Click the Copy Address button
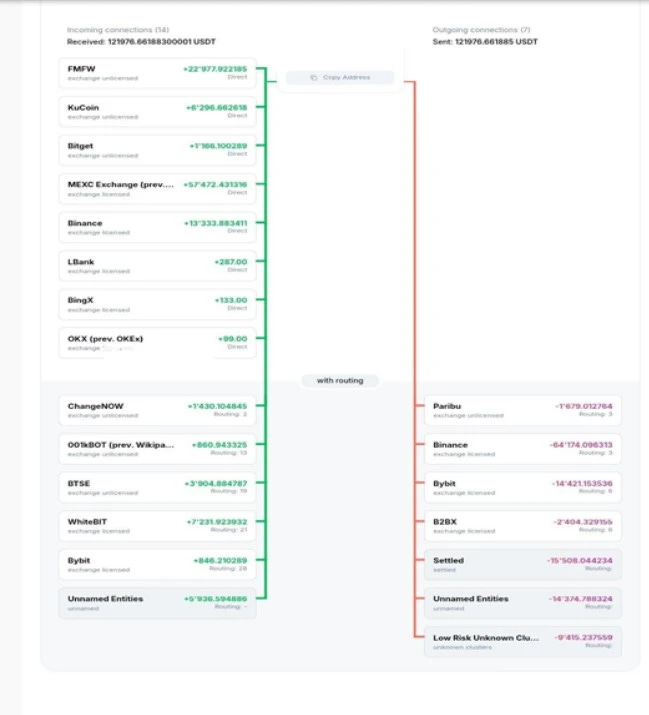649x715 pixels. tap(340, 78)
